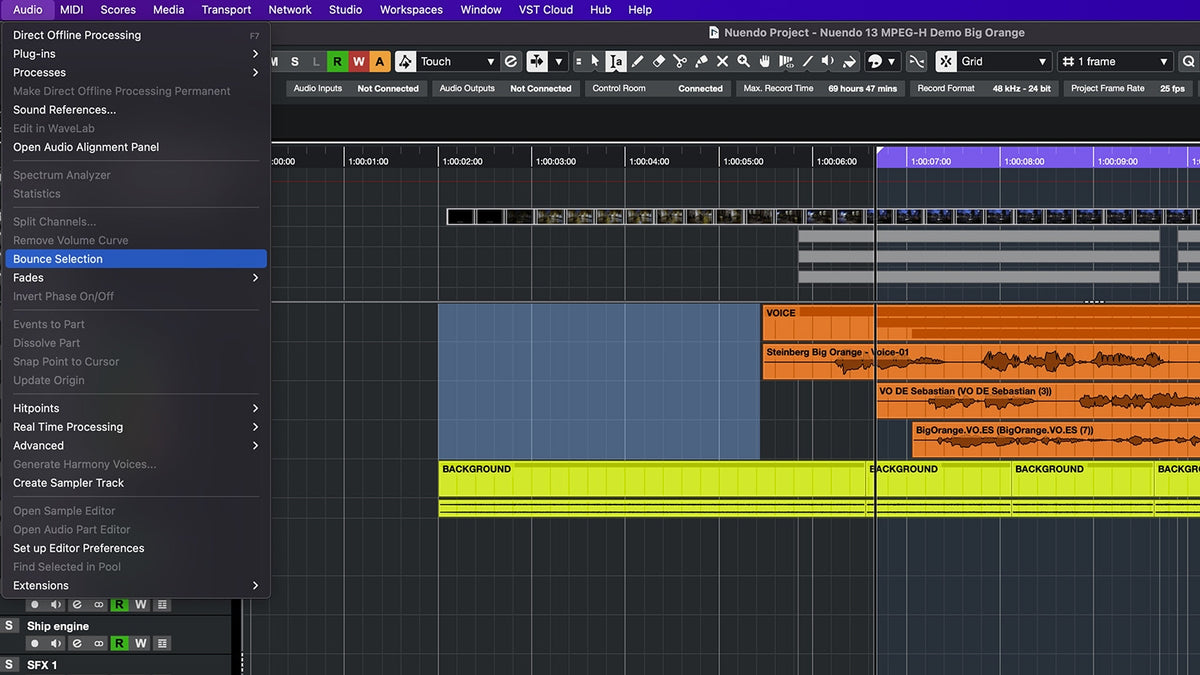
Task: Select the Mute X tool
Action: [x=722, y=61]
